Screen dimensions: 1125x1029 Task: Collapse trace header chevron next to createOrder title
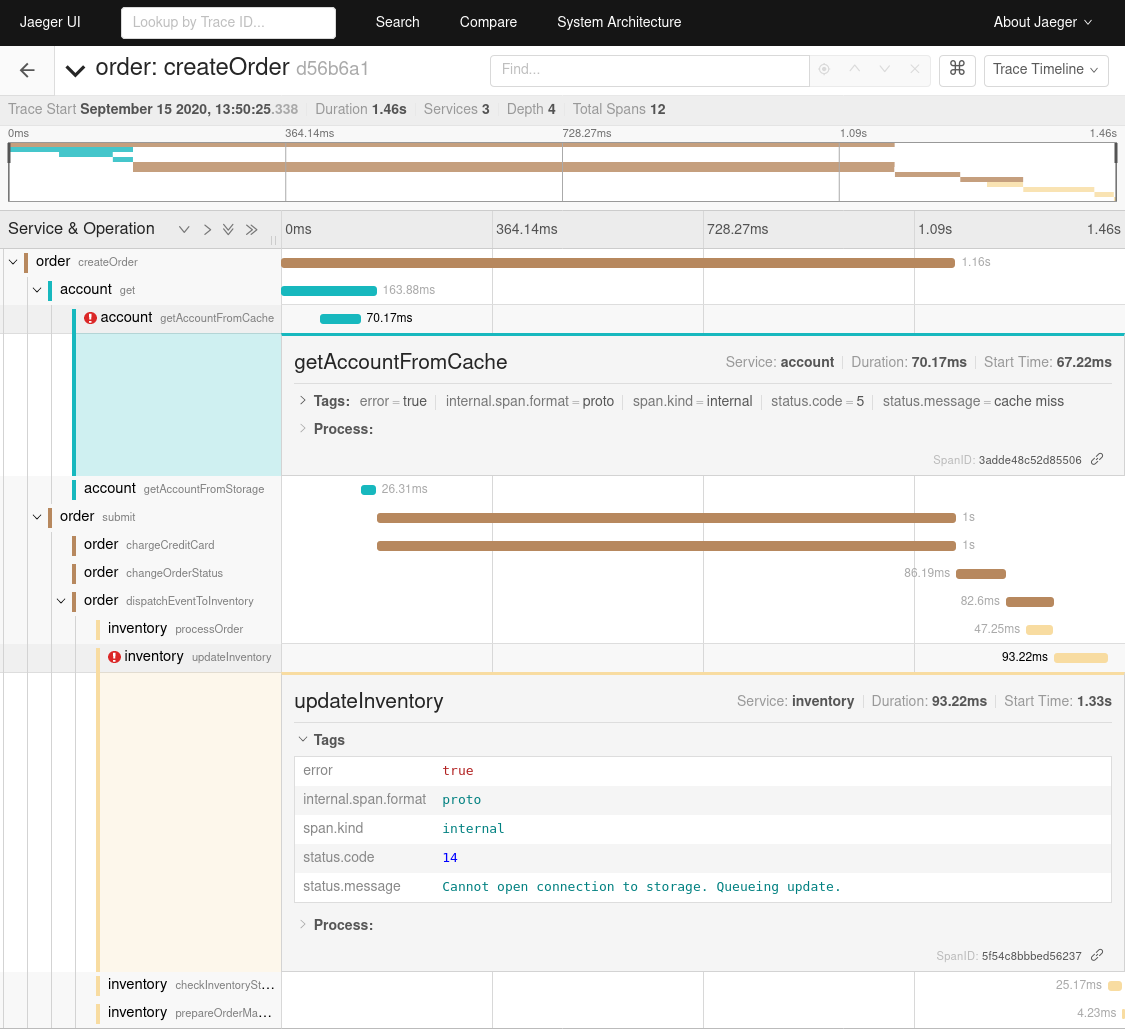[75, 70]
